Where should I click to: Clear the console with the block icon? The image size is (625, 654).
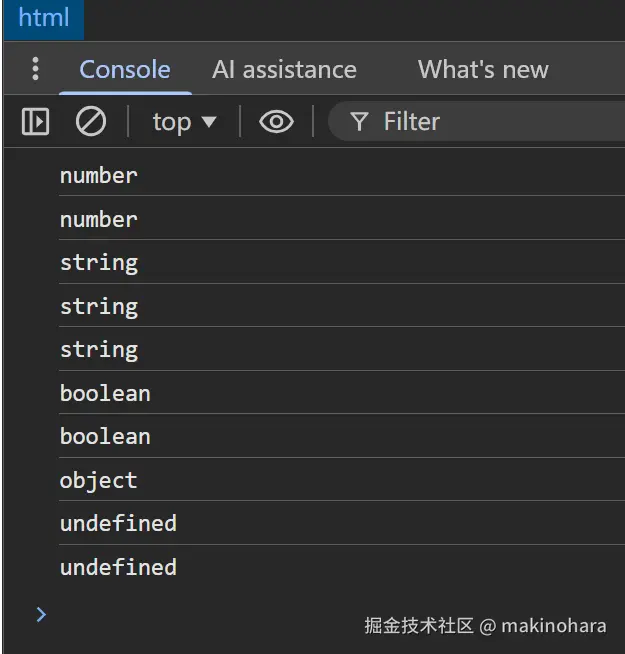(x=91, y=122)
